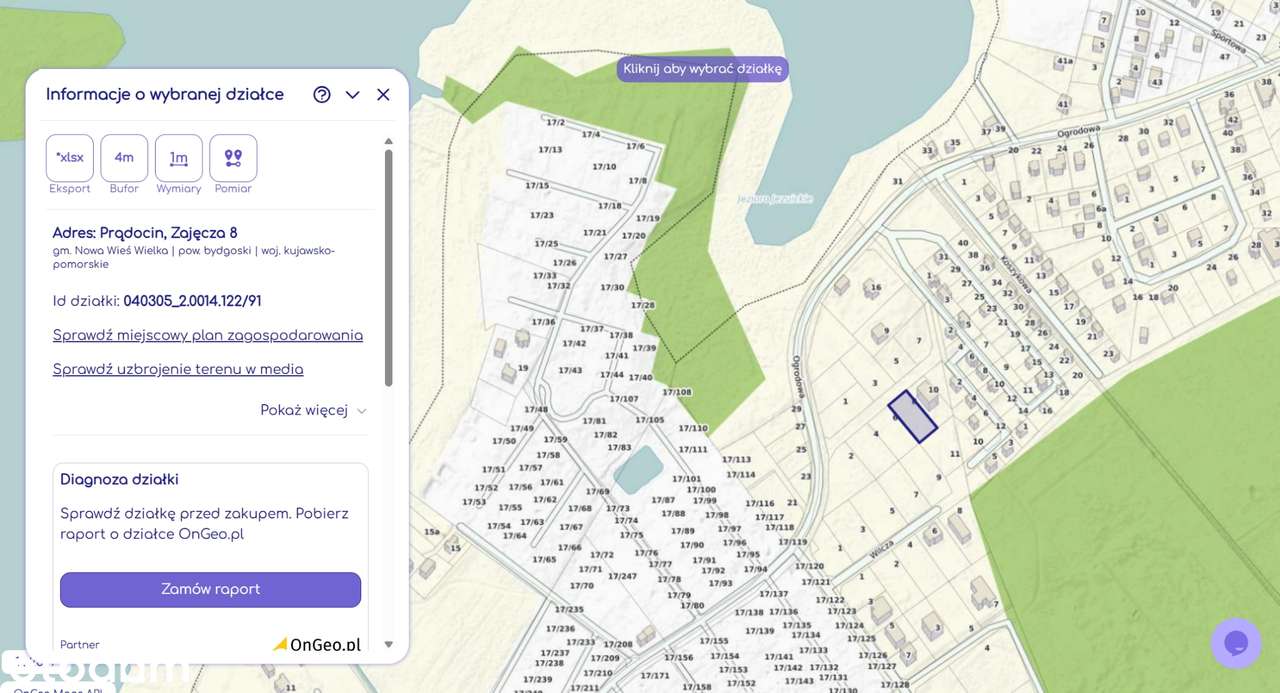Open the chat support bubble
Viewport: 1280px width, 693px height.
(1235, 643)
